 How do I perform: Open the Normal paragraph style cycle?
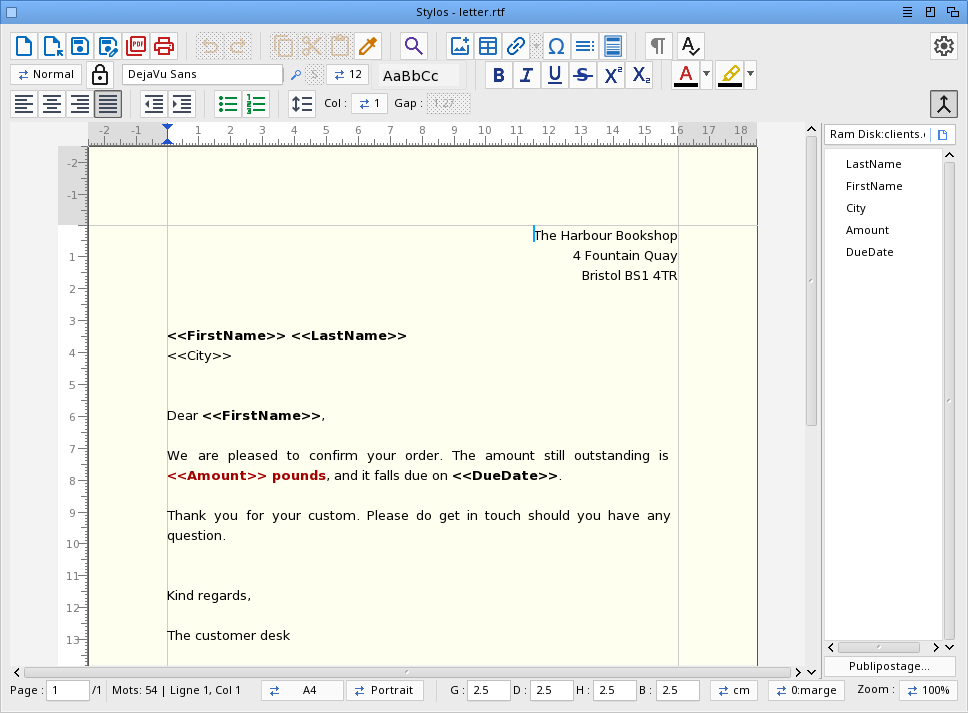[46, 74]
